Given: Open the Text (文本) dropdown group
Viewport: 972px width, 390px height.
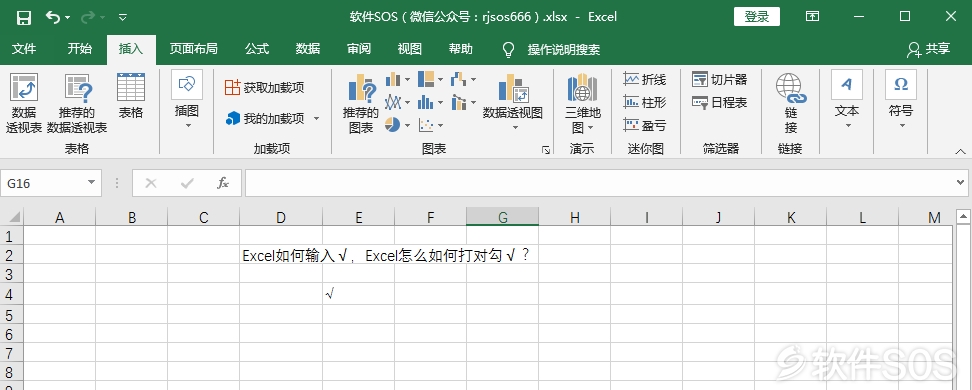Looking at the screenshot, I should (847, 100).
